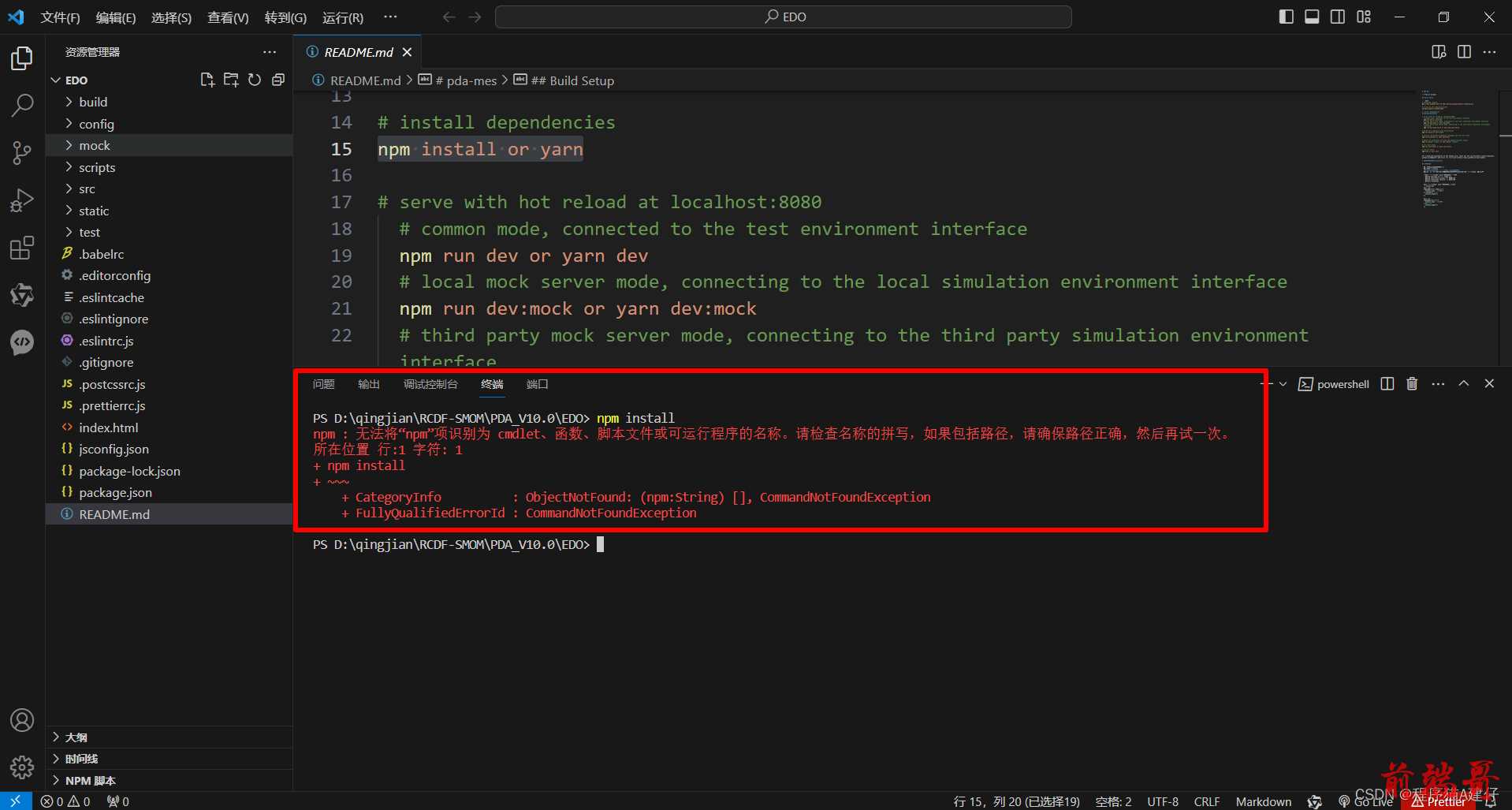Open new terminal launch profile dropdown
The image size is (1512, 810).
[x=1283, y=384]
